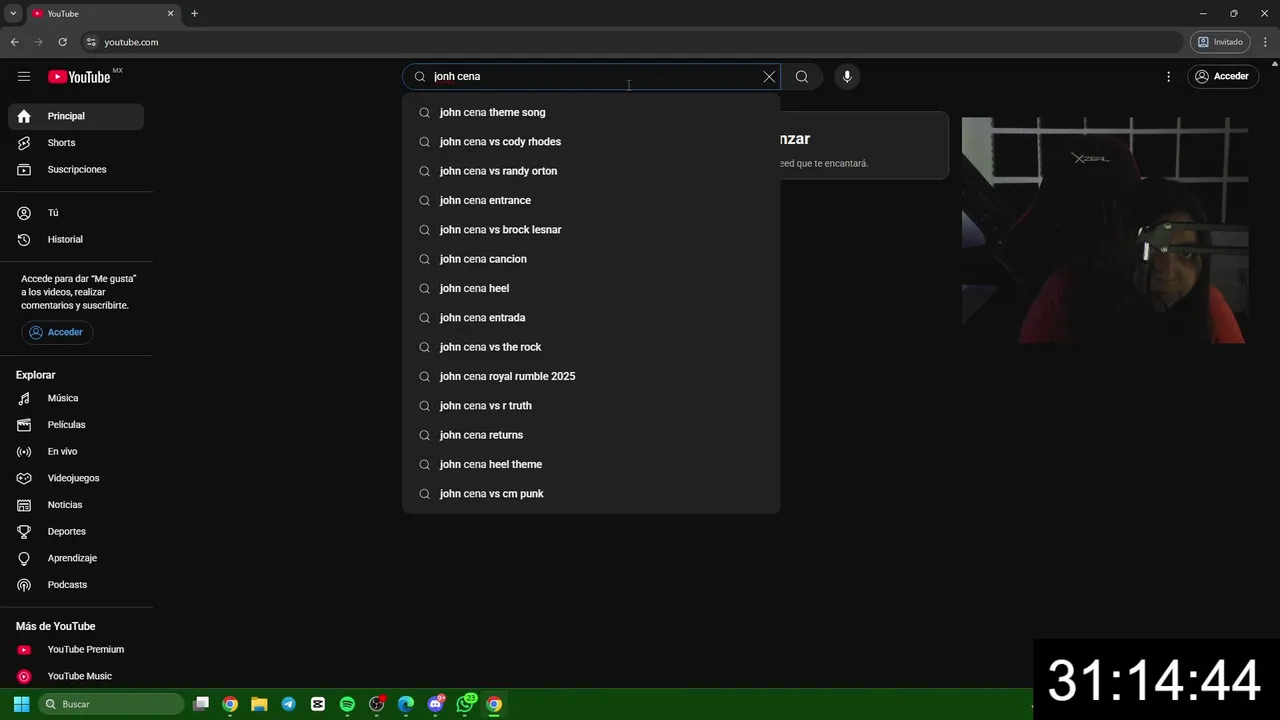Select suggestion 'john cena vs r truth'
The width and height of the screenshot is (1280, 720).
coord(591,406)
